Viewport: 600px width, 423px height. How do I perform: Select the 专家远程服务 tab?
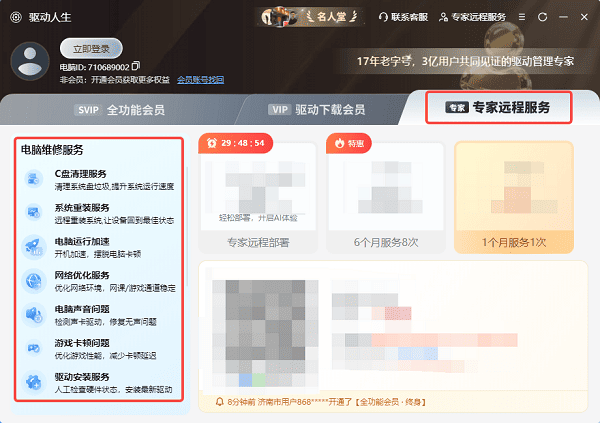point(499,108)
